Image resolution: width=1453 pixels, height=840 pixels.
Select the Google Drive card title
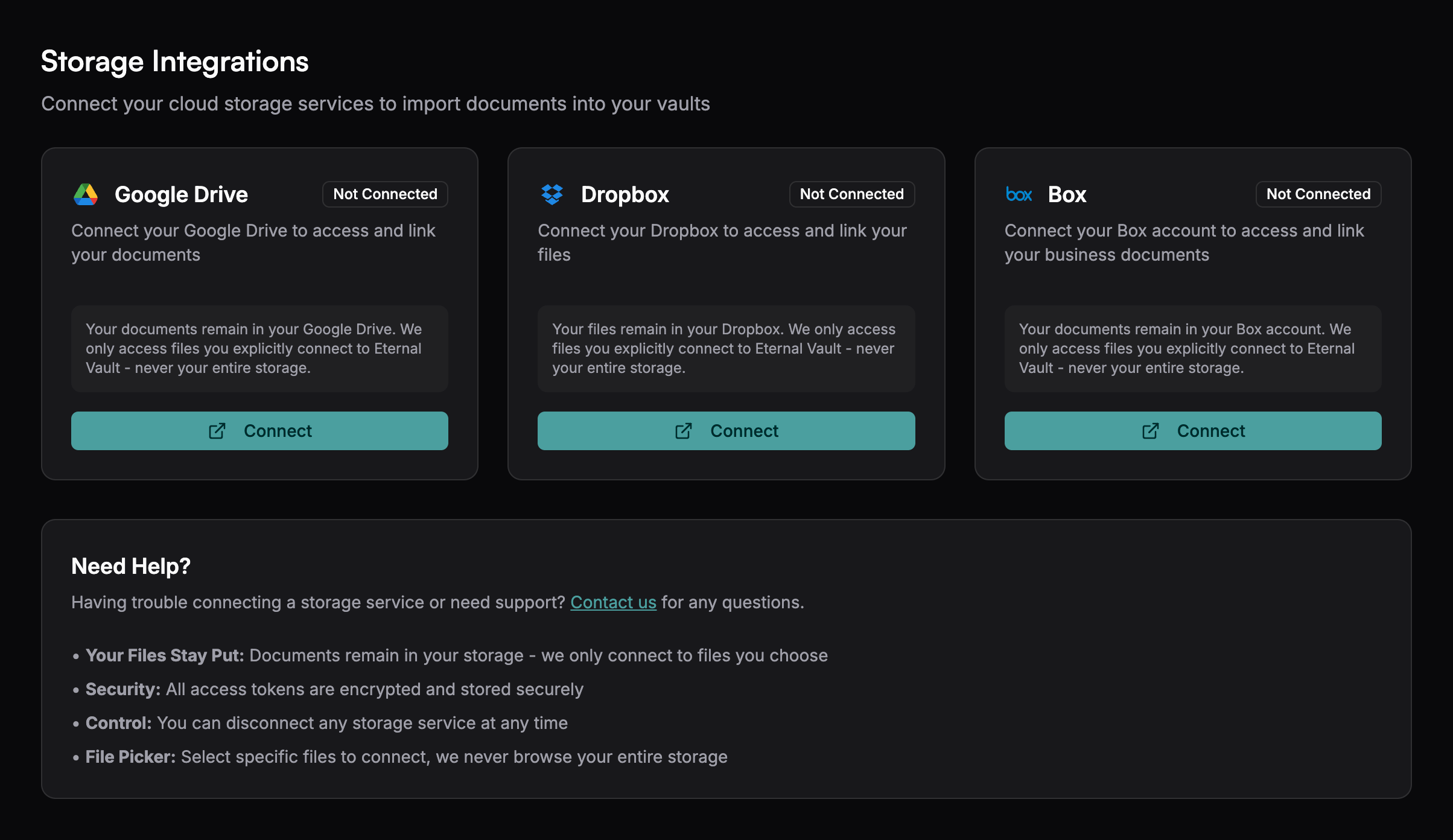181,194
